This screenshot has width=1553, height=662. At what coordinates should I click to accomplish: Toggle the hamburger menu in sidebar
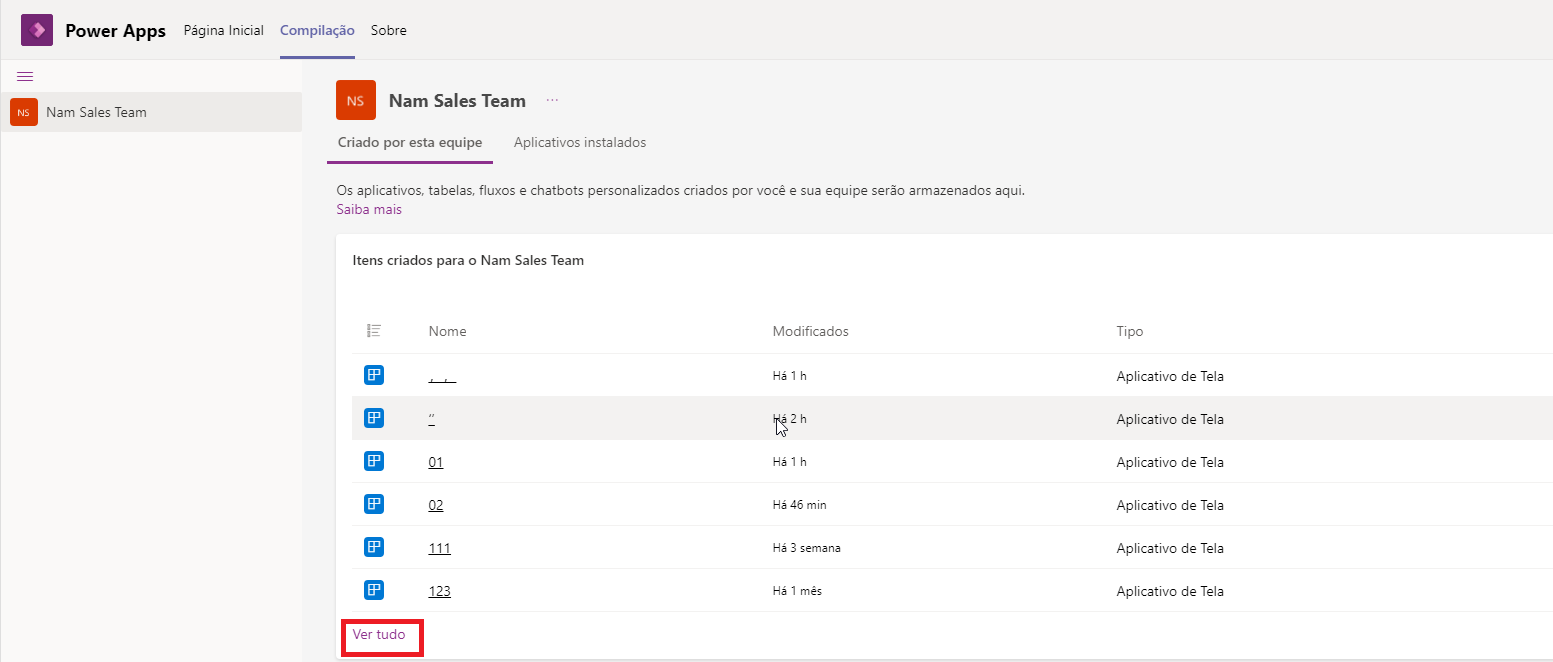tap(25, 77)
